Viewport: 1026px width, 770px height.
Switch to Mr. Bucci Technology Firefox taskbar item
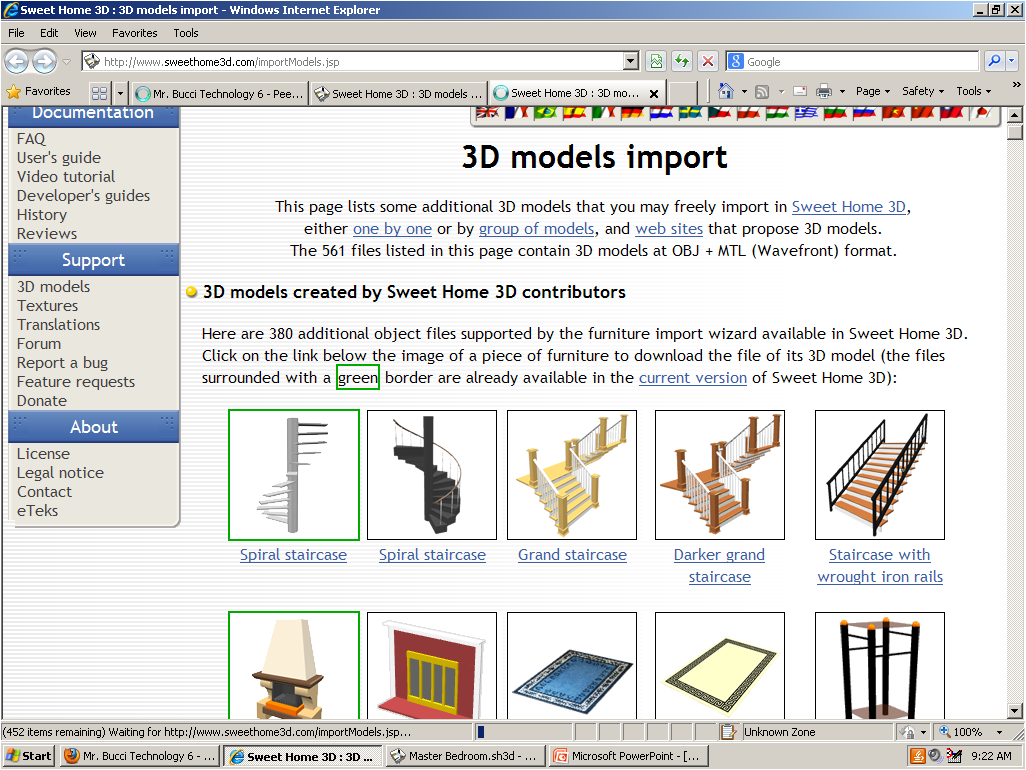141,756
